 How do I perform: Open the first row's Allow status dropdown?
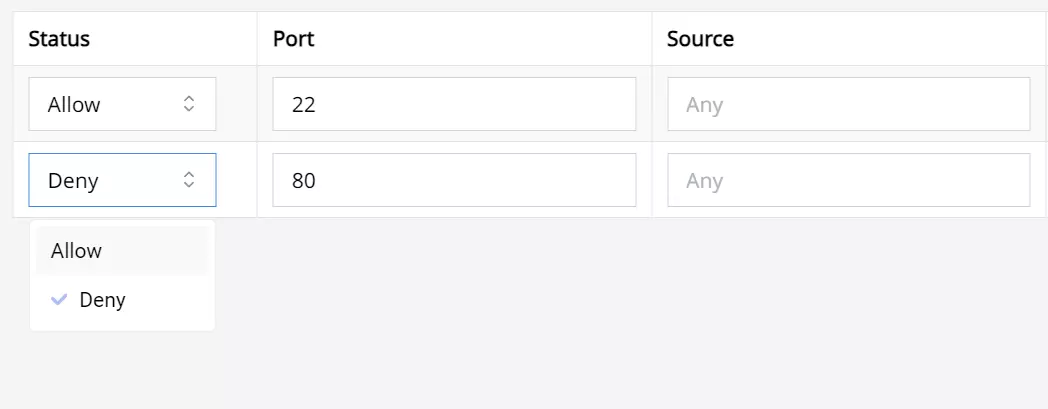pyautogui.click(x=122, y=104)
